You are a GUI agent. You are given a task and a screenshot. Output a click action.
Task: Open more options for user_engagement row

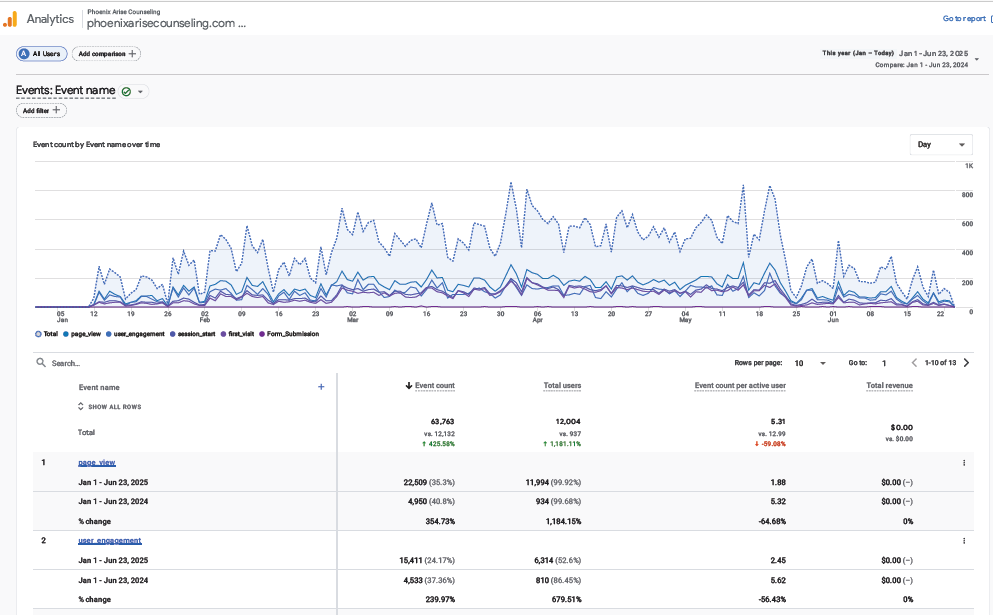click(964, 541)
